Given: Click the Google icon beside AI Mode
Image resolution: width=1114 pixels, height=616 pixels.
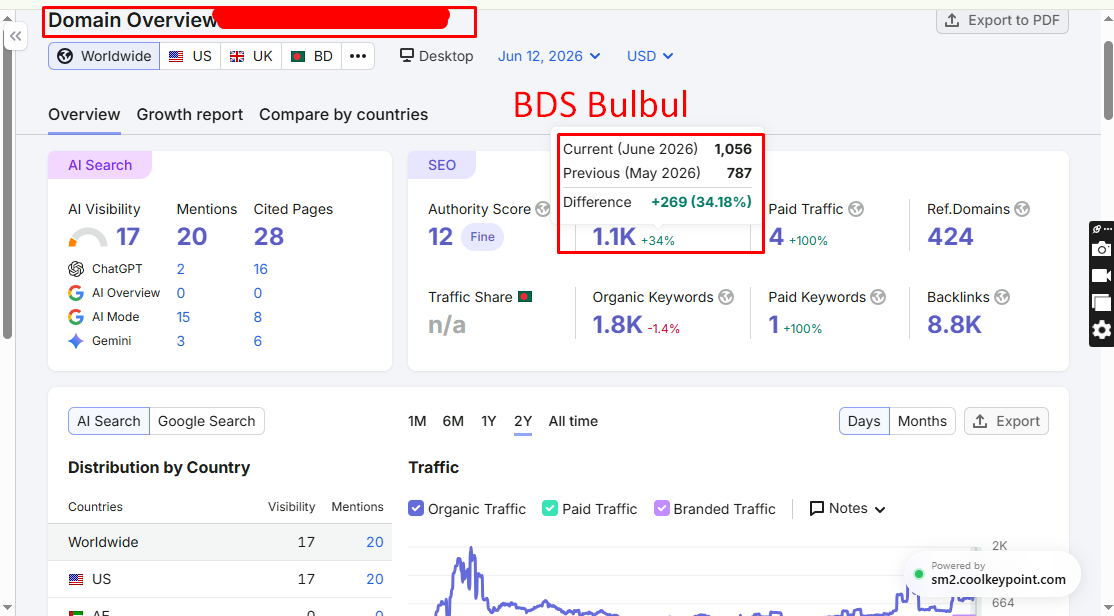Looking at the screenshot, I should tap(76, 317).
